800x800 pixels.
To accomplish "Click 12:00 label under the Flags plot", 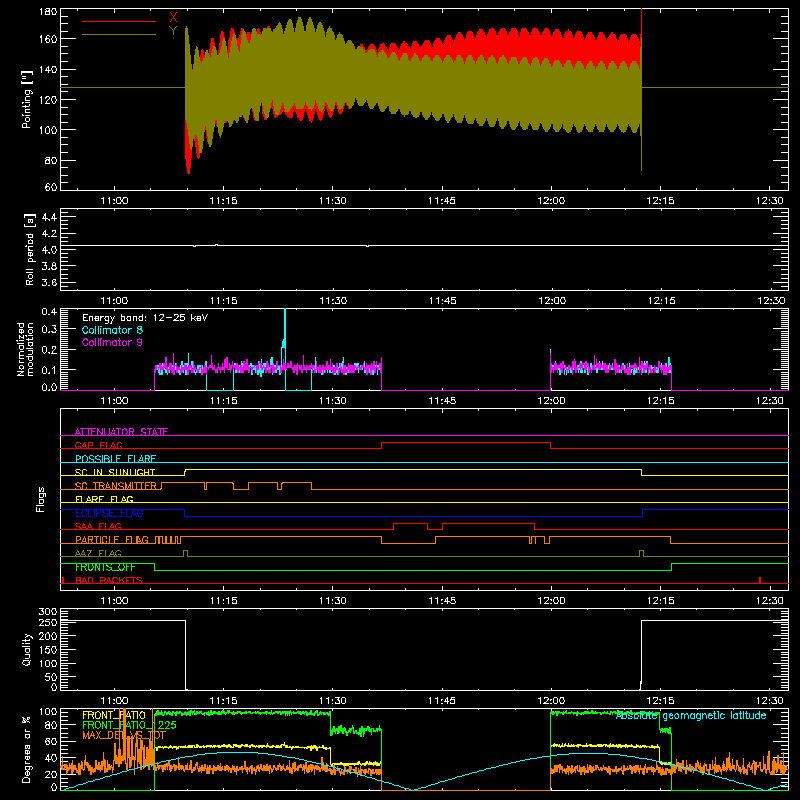I will tap(552, 601).
